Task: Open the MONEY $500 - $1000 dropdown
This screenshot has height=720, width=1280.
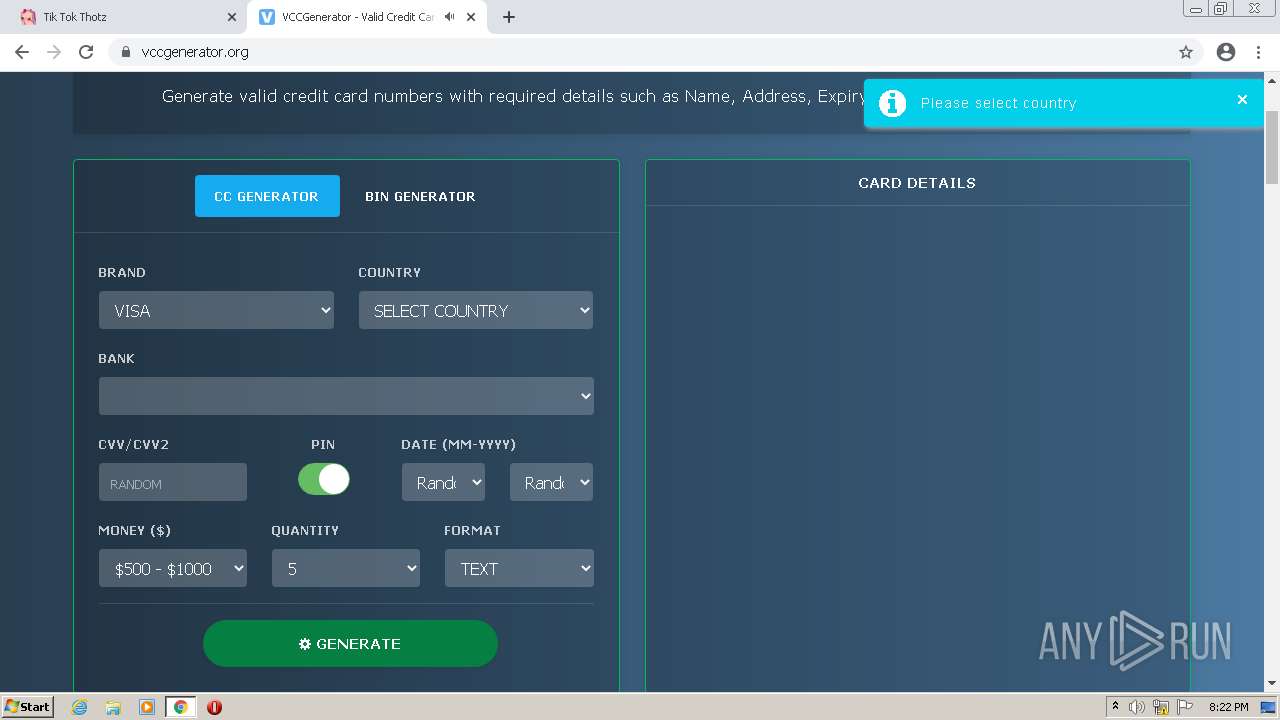Action: [173, 568]
